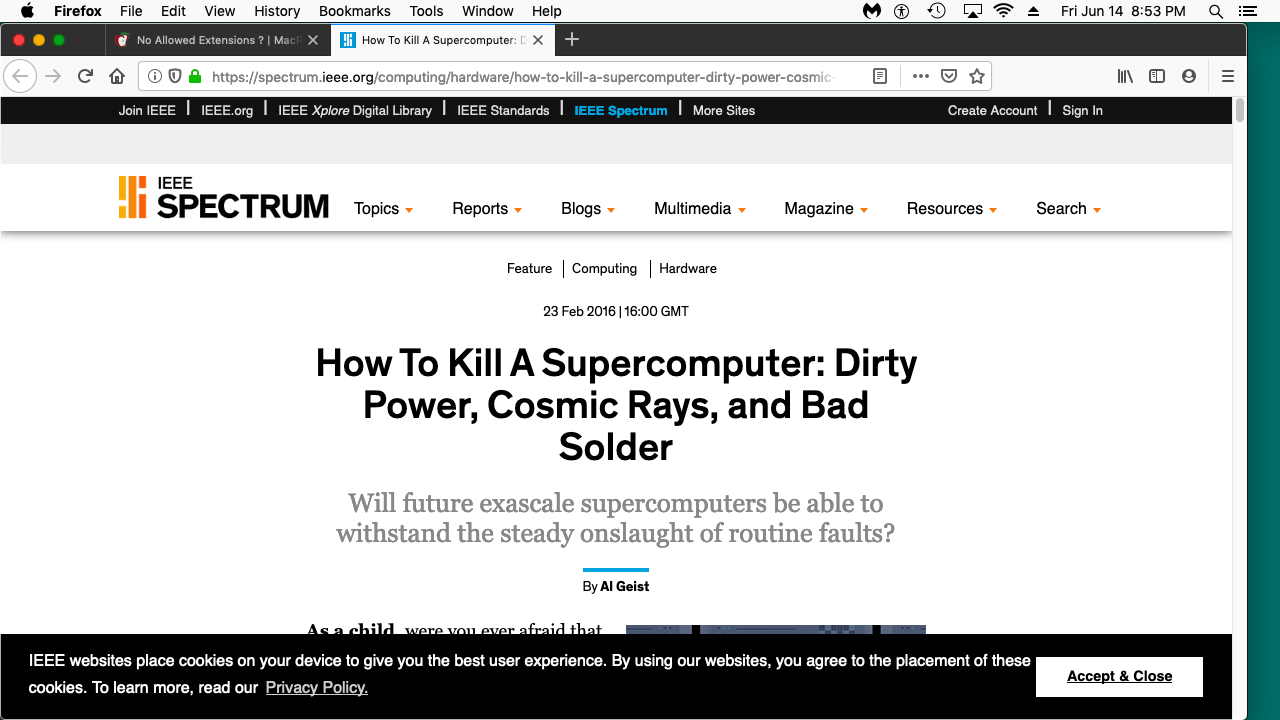Close the No Allowed Extensions tab

[313, 40]
